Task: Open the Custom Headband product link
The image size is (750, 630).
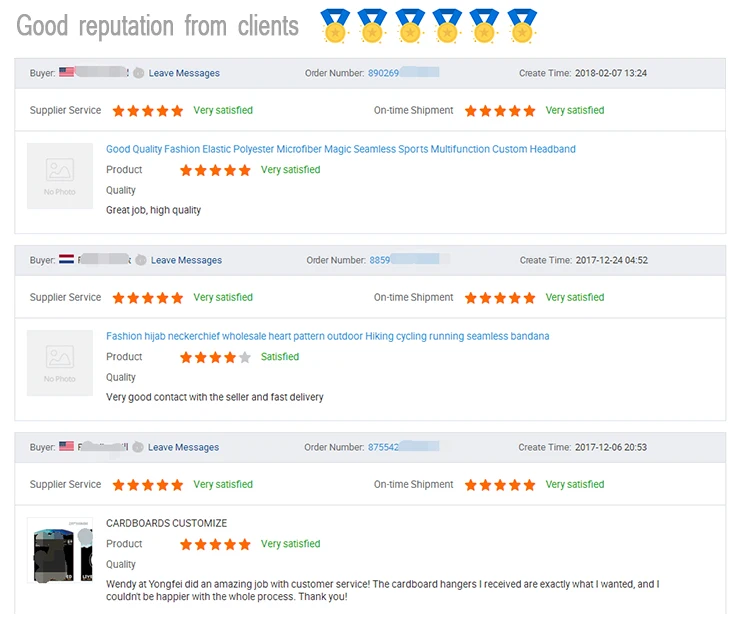Action: [x=341, y=149]
